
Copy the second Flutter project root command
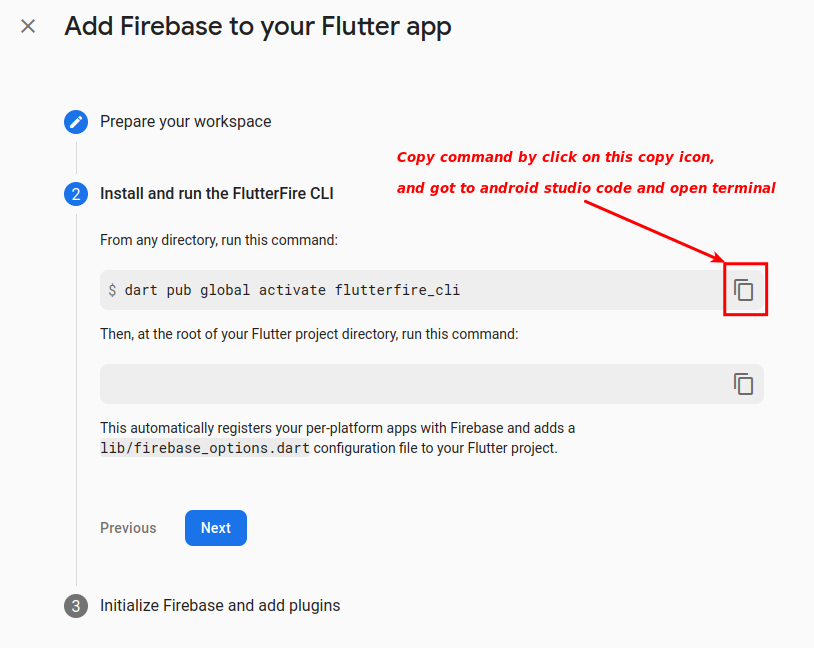[743, 384]
